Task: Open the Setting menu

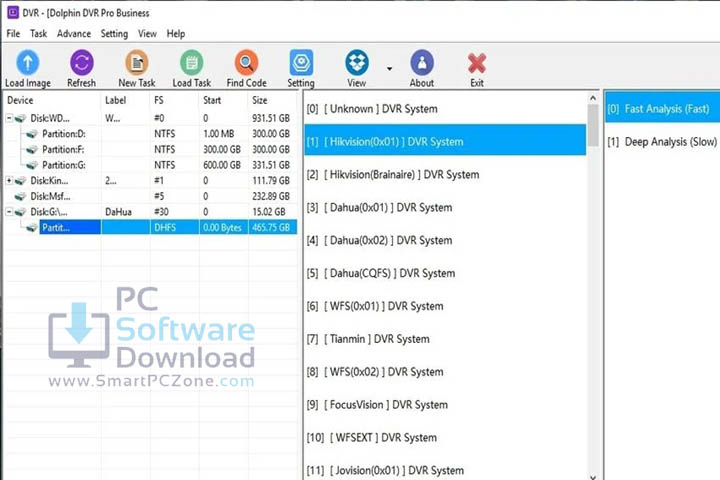Action: click(114, 34)
